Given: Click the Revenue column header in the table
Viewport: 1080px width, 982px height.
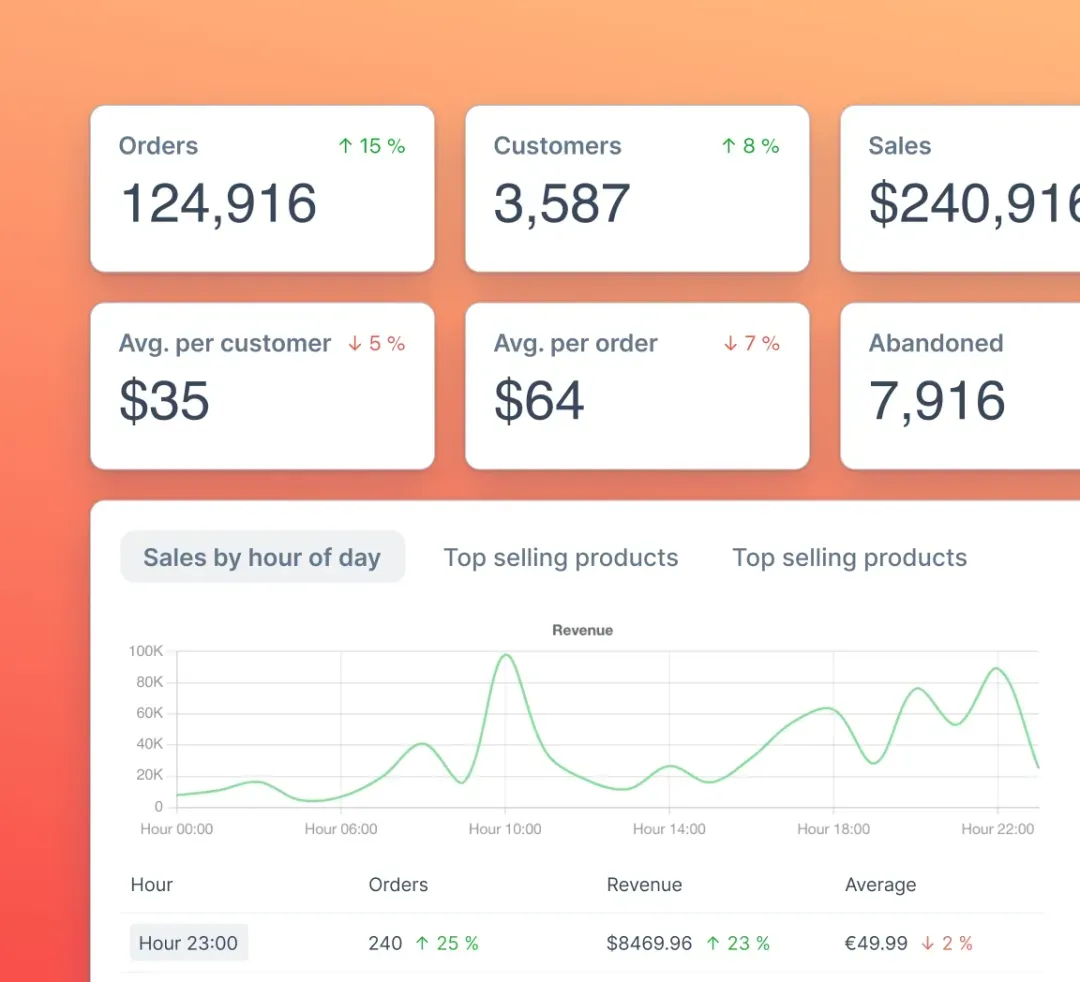Looking at the screenshot, I should click(644, 885).
